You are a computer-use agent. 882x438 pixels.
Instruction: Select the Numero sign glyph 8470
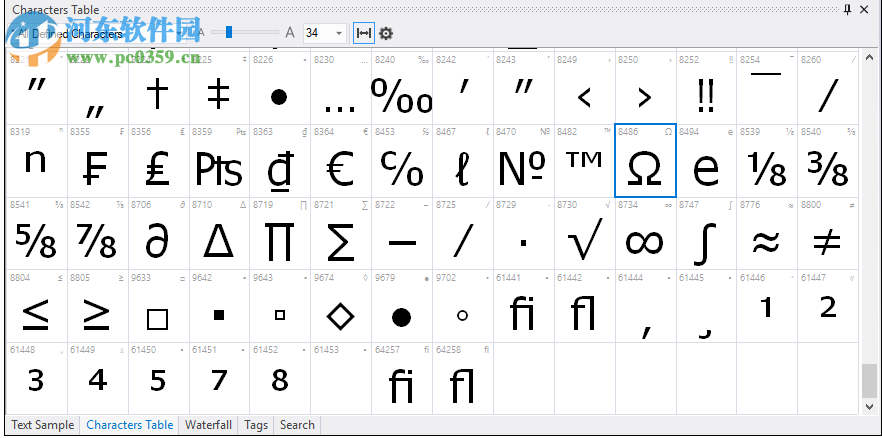click(x=524, y=160)
